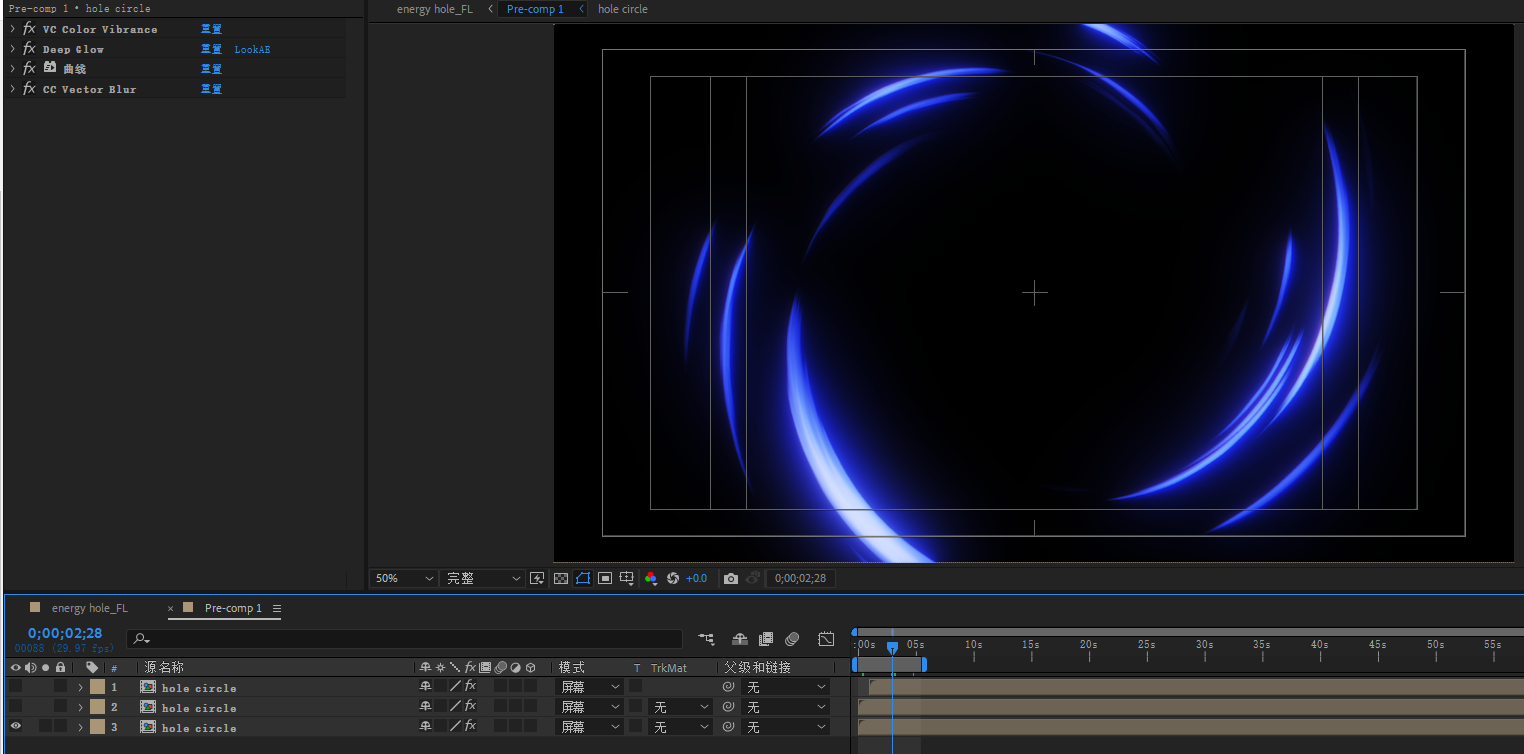Toggle the lock box on layer 2

pos(61,707)
